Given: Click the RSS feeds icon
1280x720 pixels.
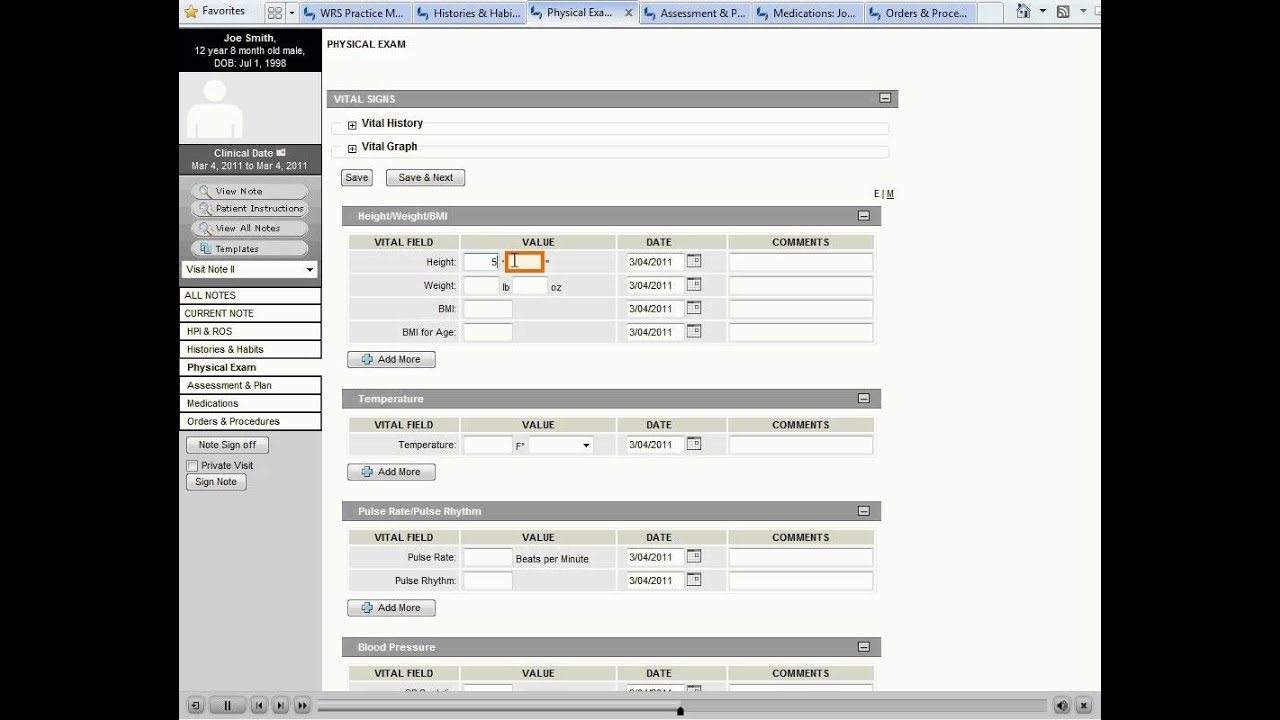Looking at the screenshot, I should click(1063, 11).
